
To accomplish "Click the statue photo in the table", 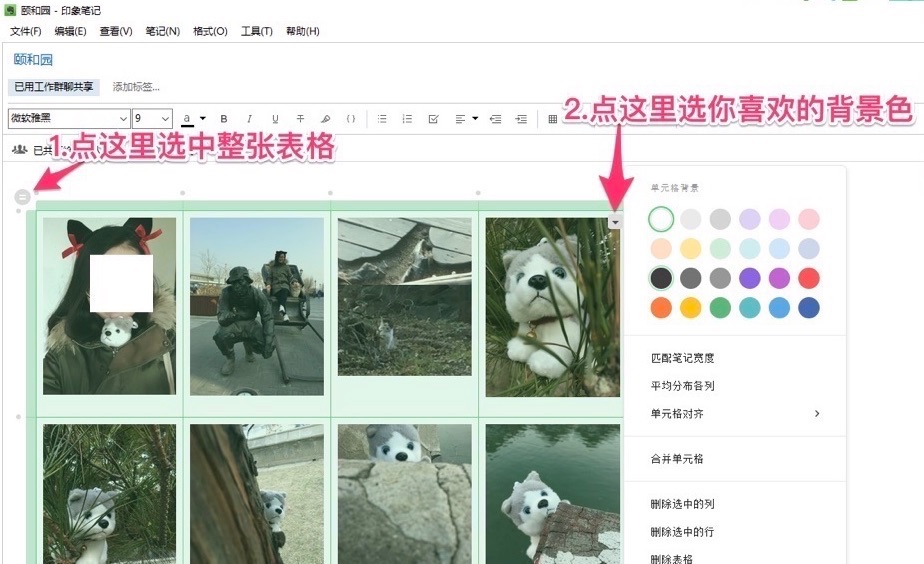I will [x=257, y=306].
